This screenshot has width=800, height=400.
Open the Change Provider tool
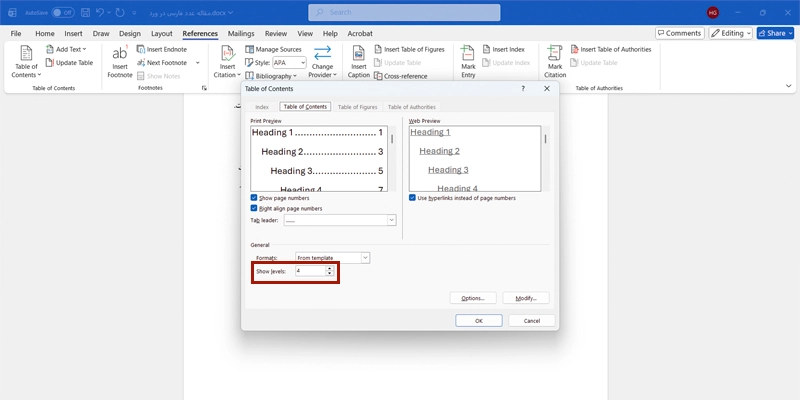click(322, 60)
